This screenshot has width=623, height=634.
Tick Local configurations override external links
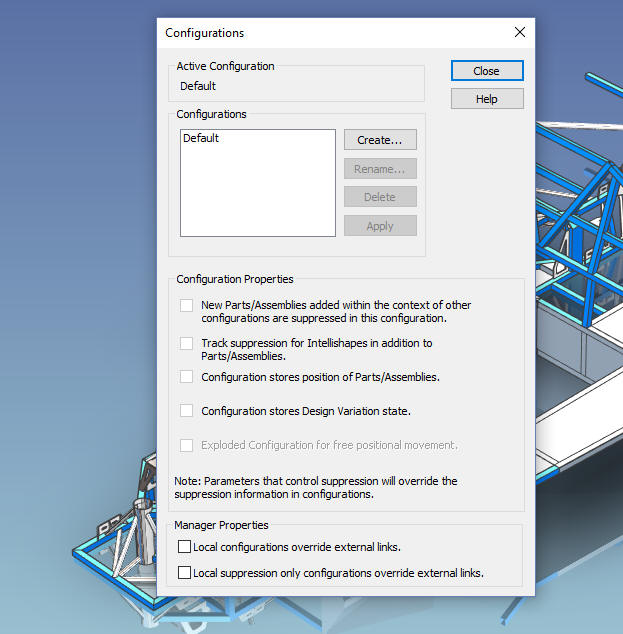point(184,547)
